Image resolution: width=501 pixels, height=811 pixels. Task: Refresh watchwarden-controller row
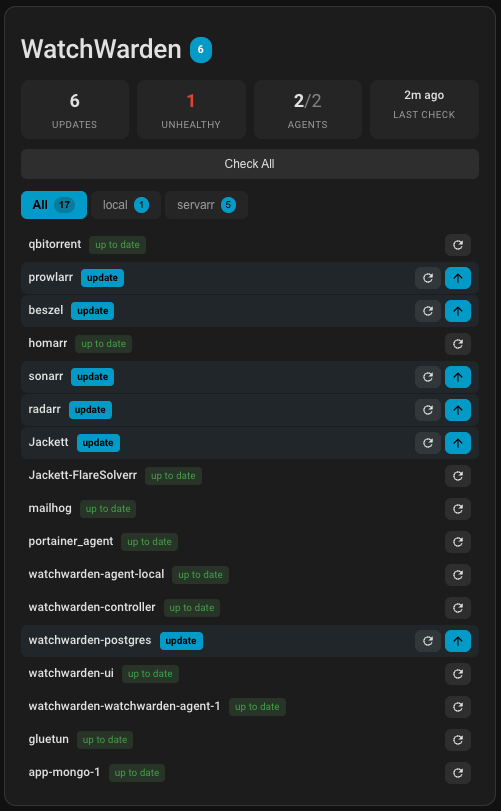458,608
